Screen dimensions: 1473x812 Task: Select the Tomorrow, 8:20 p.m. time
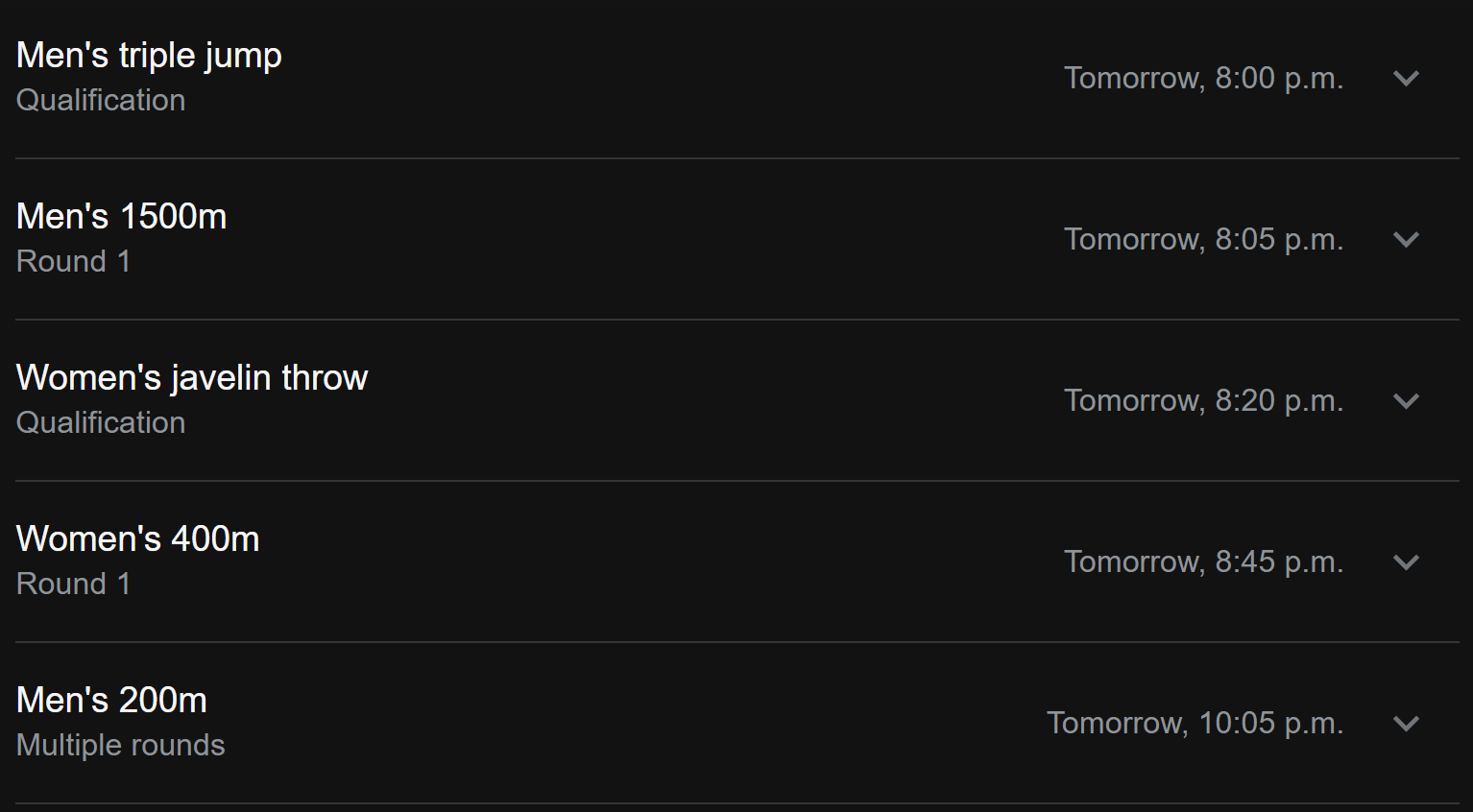(1203, 400)
